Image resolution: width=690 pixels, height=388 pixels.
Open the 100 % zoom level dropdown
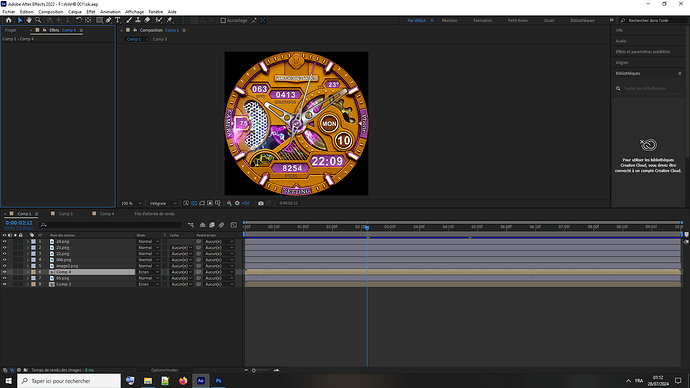click(x=132, y=203)
